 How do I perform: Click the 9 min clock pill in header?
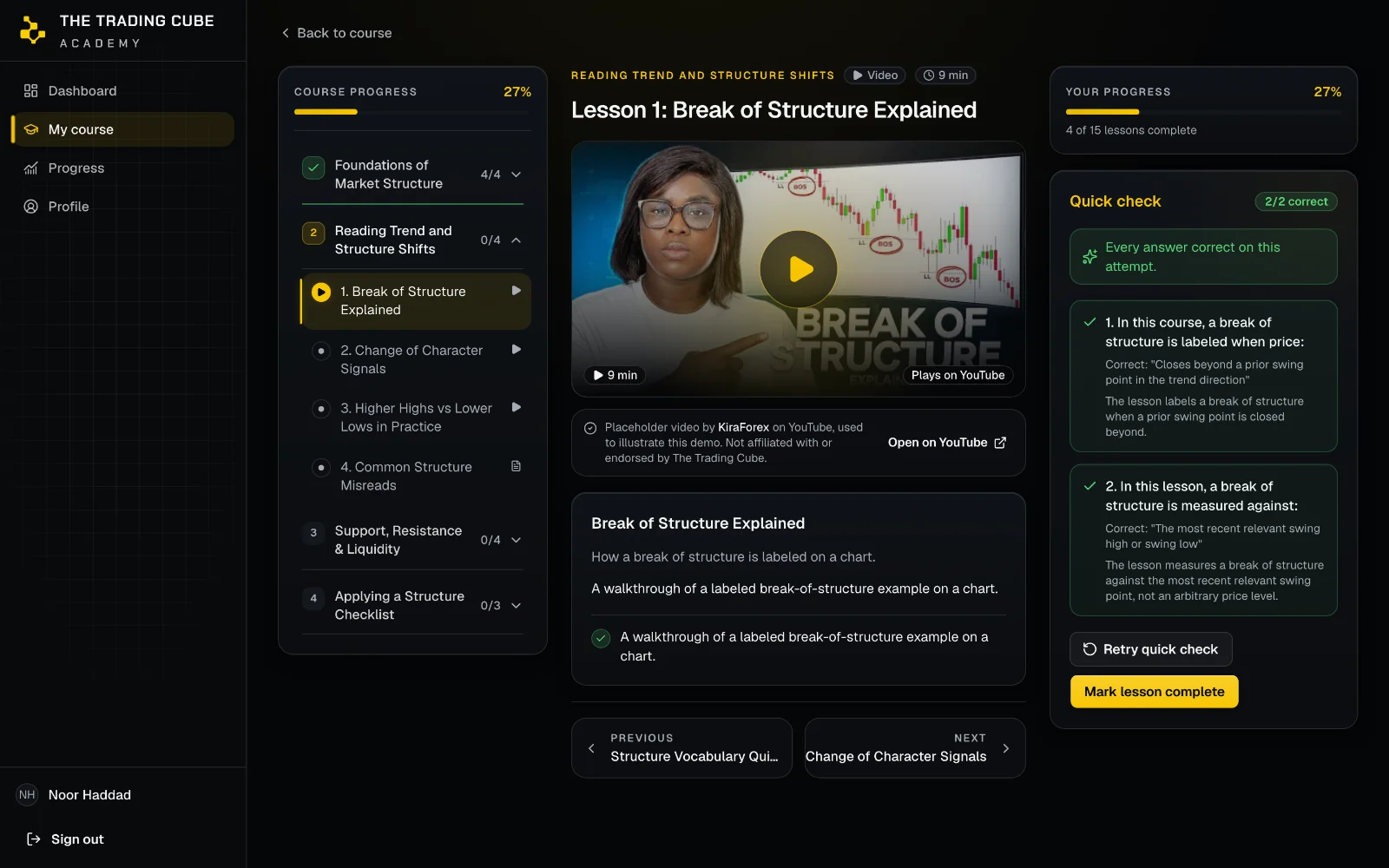945,76
